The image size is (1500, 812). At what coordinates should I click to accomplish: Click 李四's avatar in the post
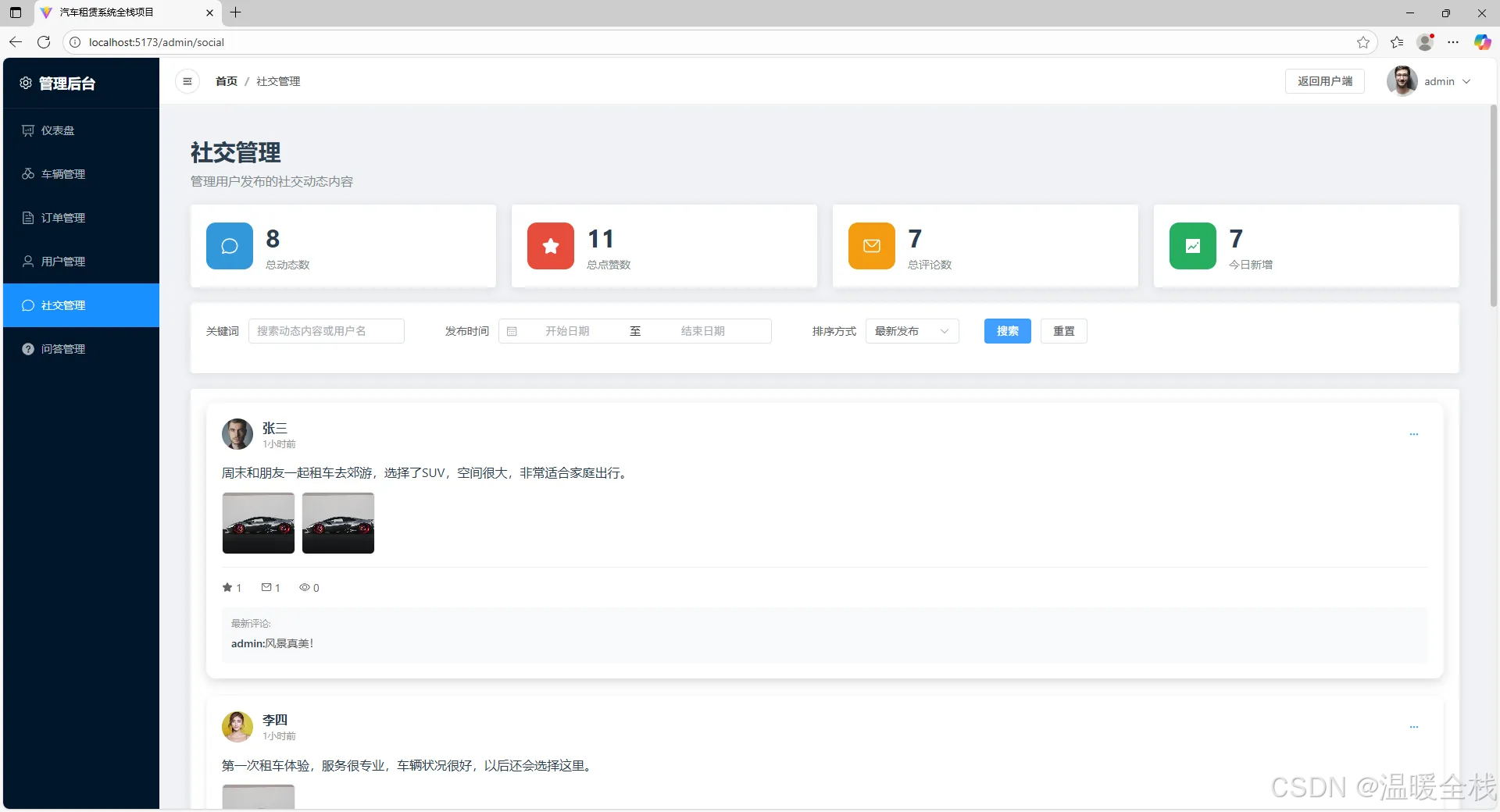[237, 726]
